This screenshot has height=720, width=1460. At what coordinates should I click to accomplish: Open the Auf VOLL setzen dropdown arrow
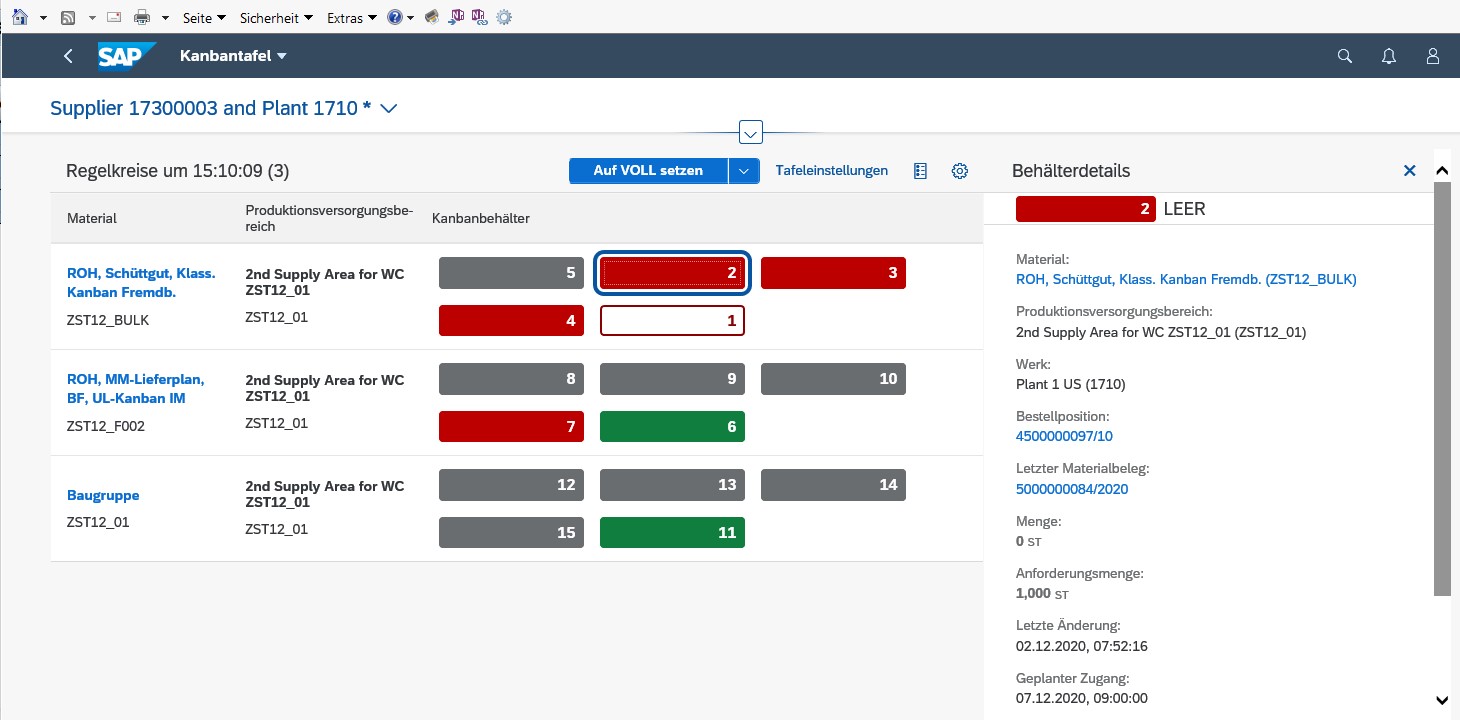pyautogui.click(x=744, y=170)
